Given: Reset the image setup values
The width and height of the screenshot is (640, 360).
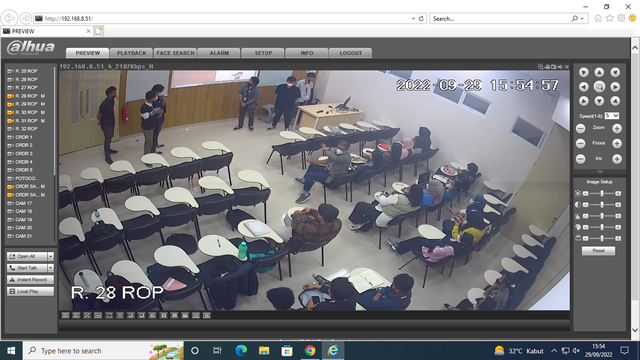Looking at the screenshot, I should 598,251.
